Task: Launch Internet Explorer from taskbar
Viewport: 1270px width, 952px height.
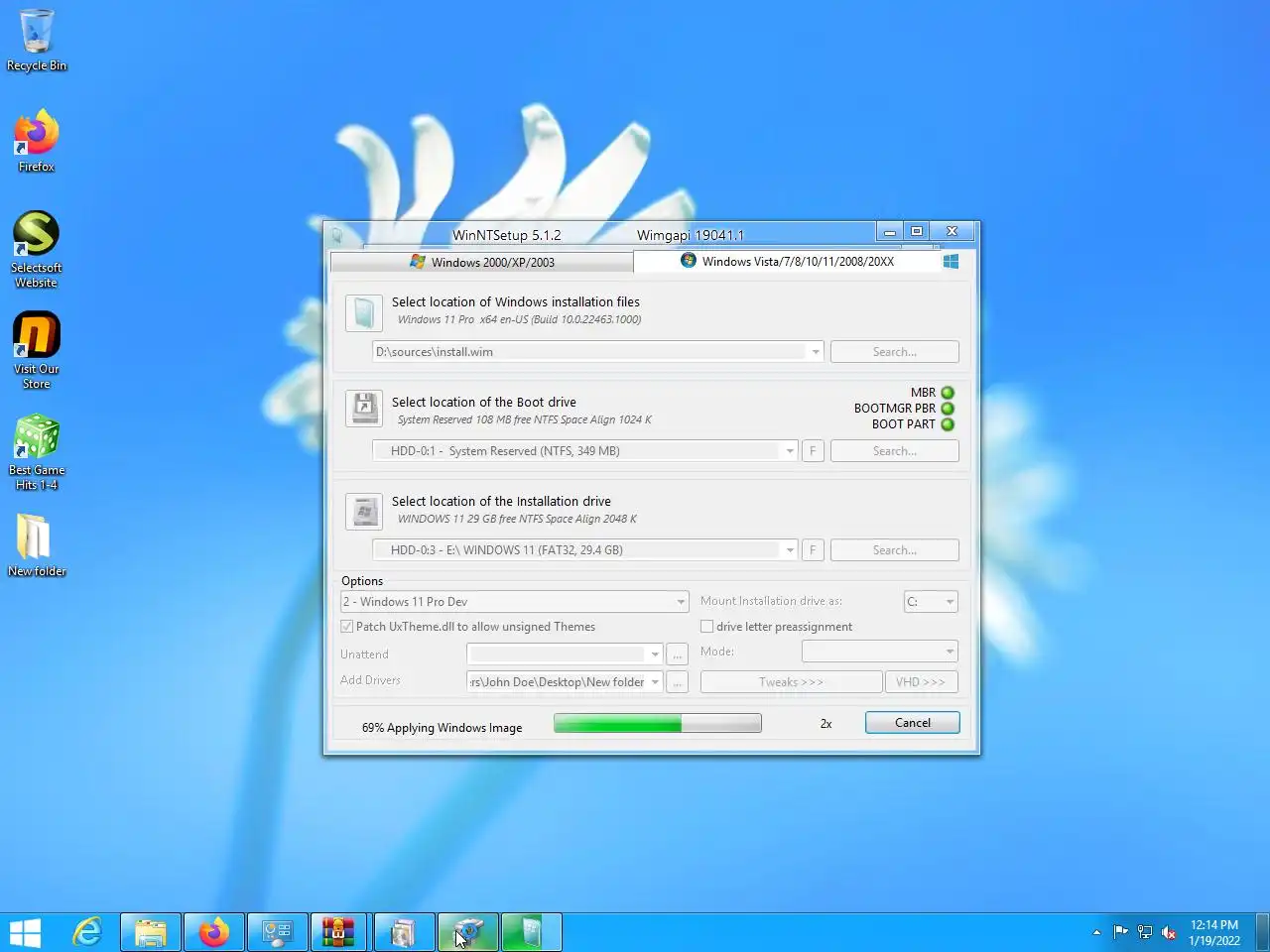Action: tap(88, 932)
